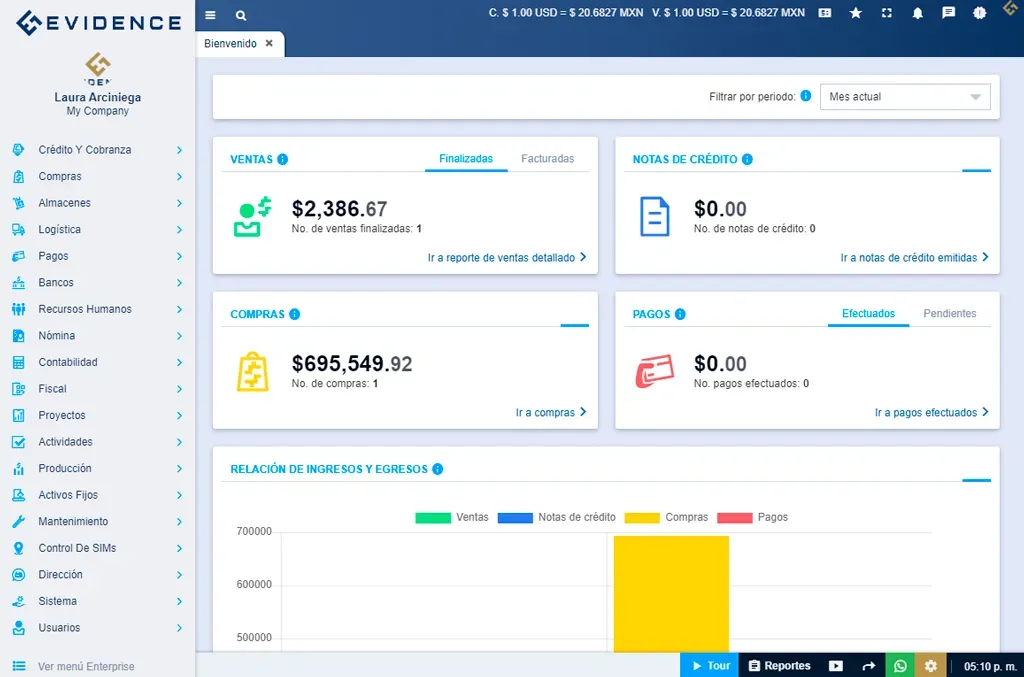Click the notifications bell icon

pyautogui.click(x=918, y=14)
